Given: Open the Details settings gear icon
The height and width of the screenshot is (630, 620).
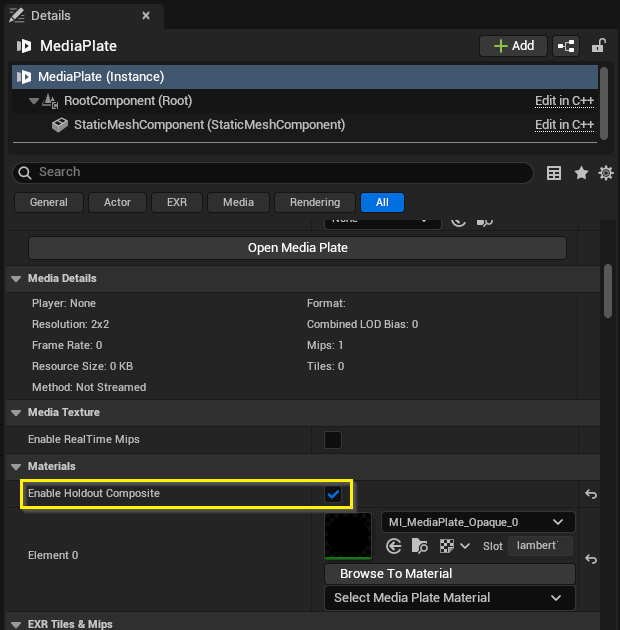Looking at the screenshot, I should [605, 173].
